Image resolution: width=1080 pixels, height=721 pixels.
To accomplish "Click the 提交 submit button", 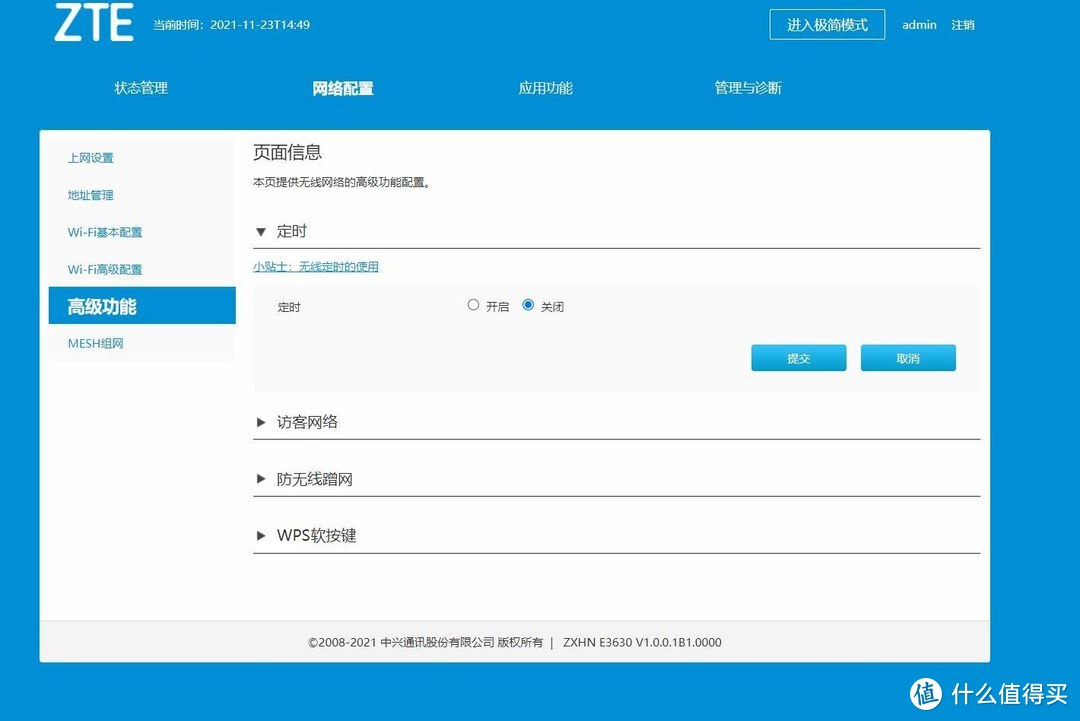I will click(798, 357).
